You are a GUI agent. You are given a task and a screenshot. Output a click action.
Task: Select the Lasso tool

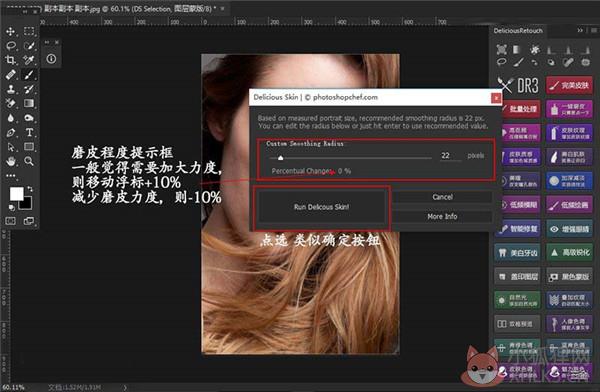point(11,46)
